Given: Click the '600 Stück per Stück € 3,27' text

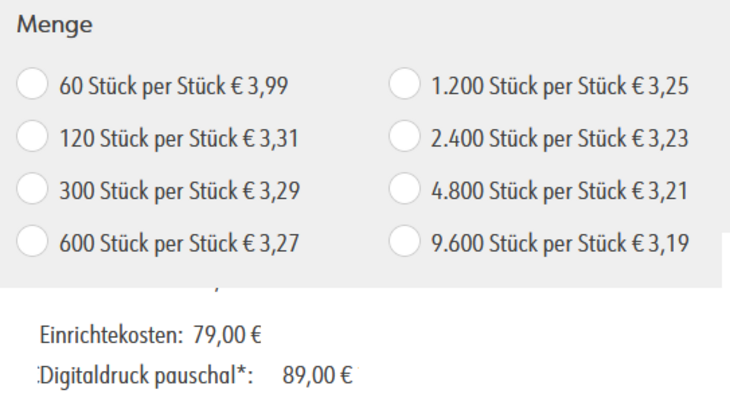Looking at the screenshot, I should pyautogui.click(x=180, y=242).
